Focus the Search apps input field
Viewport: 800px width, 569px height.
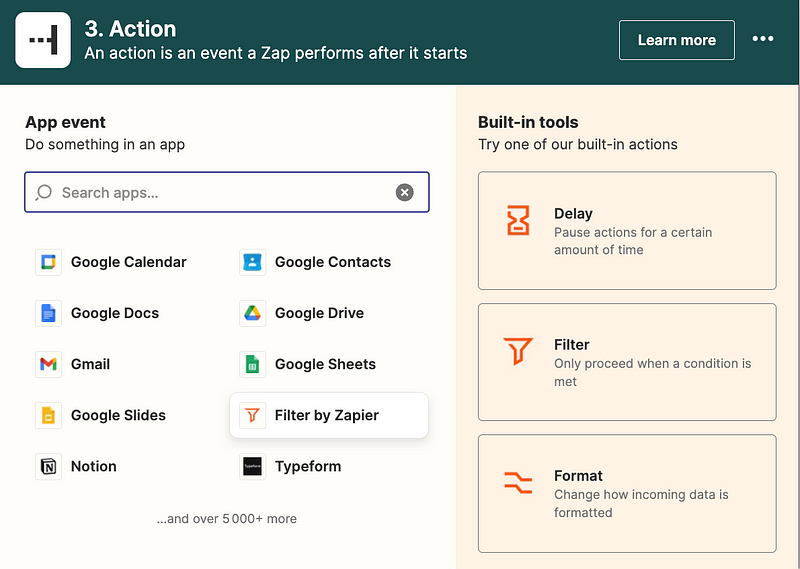click(227, 192)
